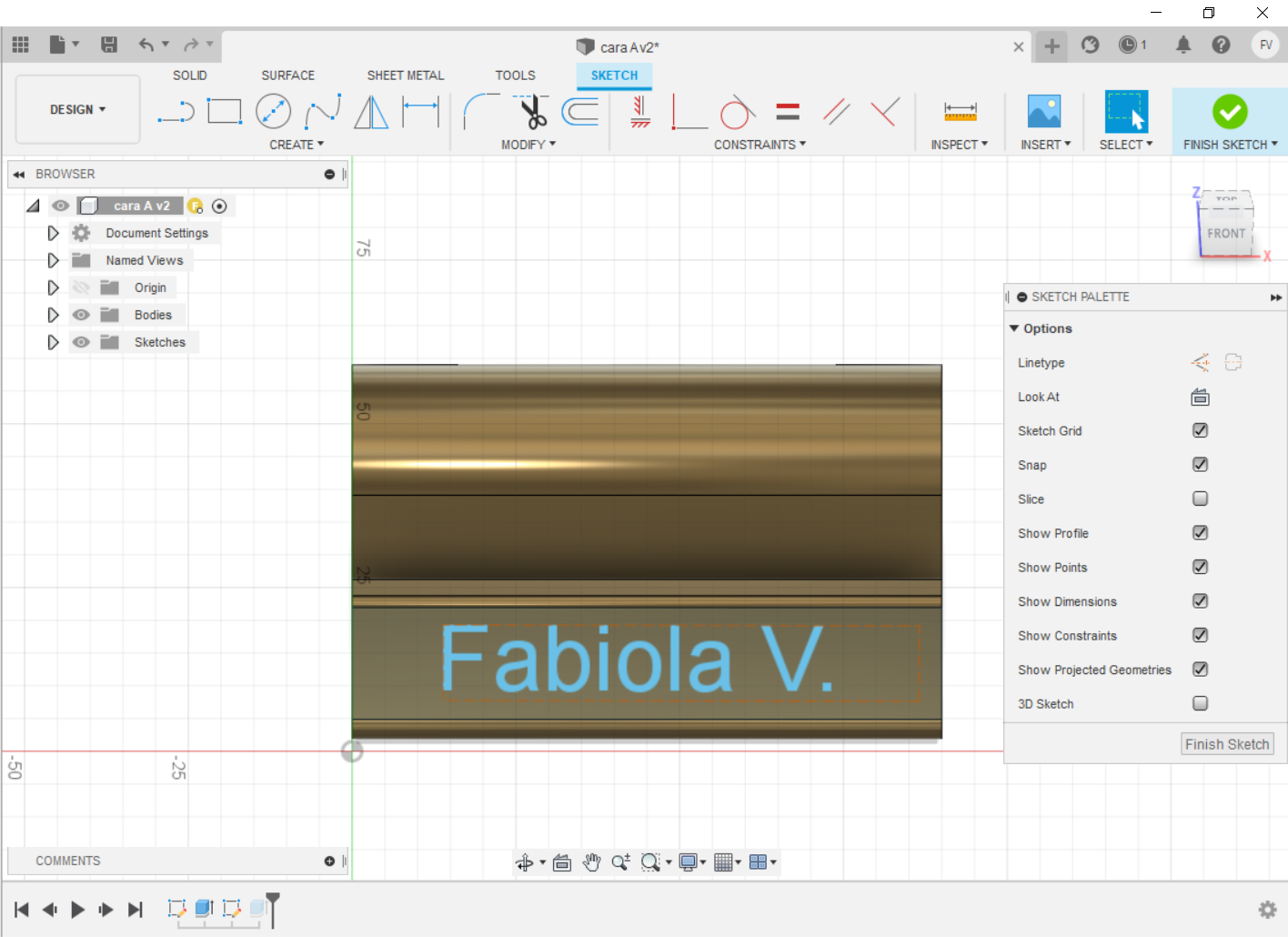The height and width of the screenshot is (937, 1288).
Task: Hide the Bodies folder with eye icon
Action: (x=81, y=315)
